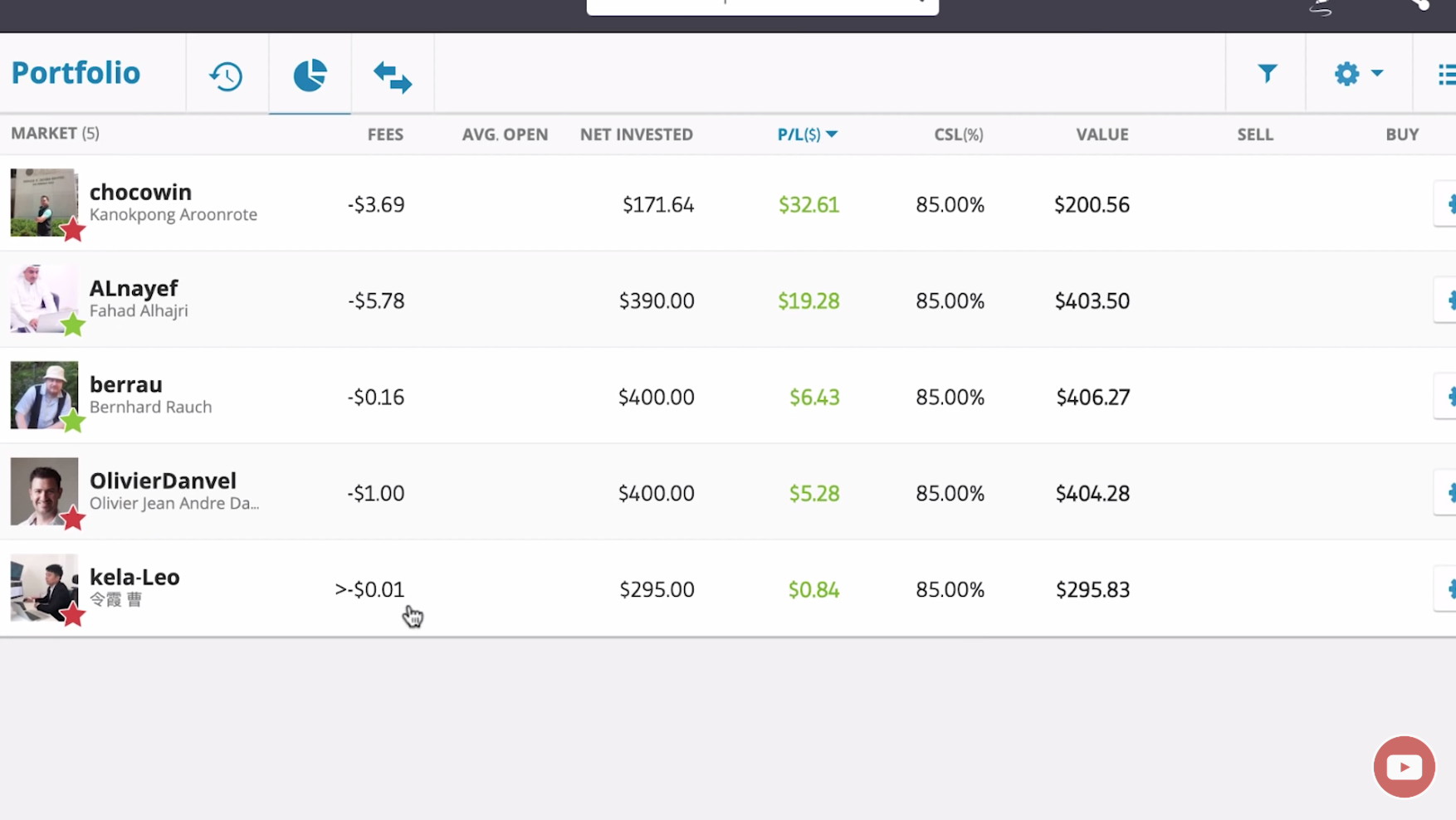
Task: Click the red risk star on OlivierDanvel
Action: click(x=74, y=518)
